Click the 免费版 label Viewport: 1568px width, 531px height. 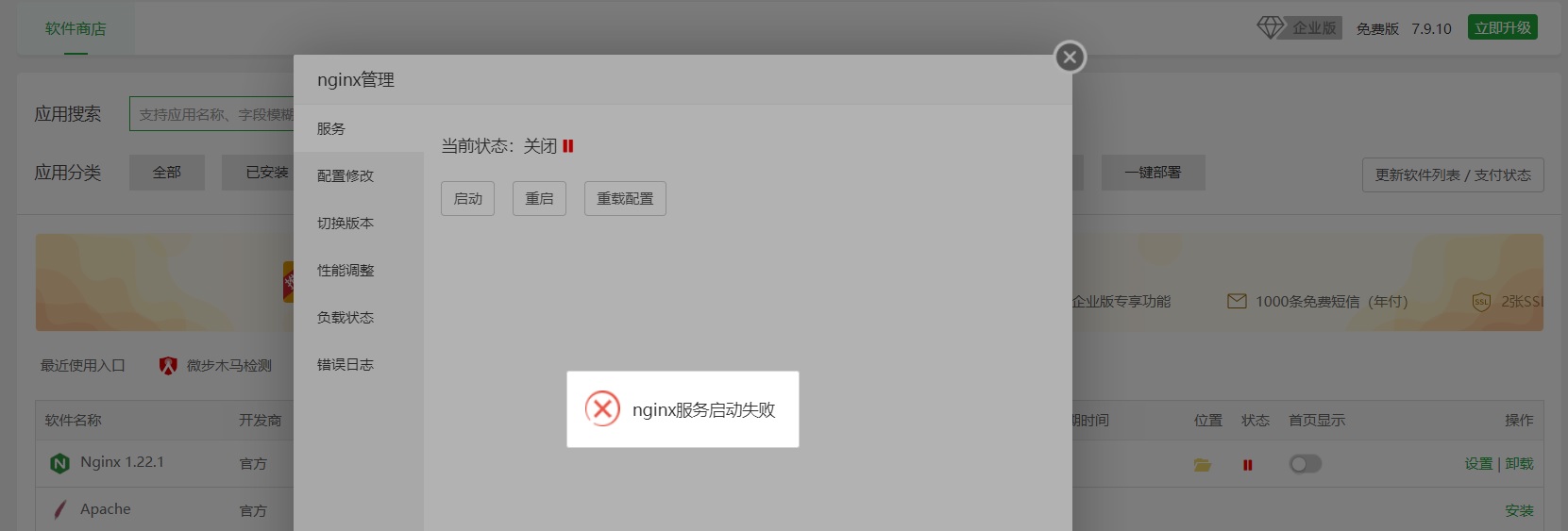pyautogui.click(x=1377, y=29)
